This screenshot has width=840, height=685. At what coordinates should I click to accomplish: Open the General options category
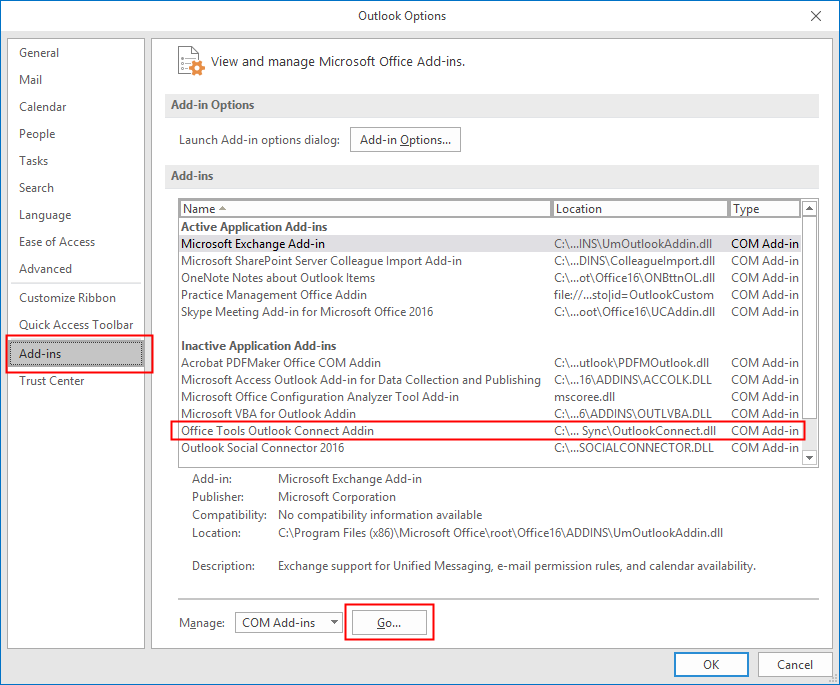(x=39, y=52)
